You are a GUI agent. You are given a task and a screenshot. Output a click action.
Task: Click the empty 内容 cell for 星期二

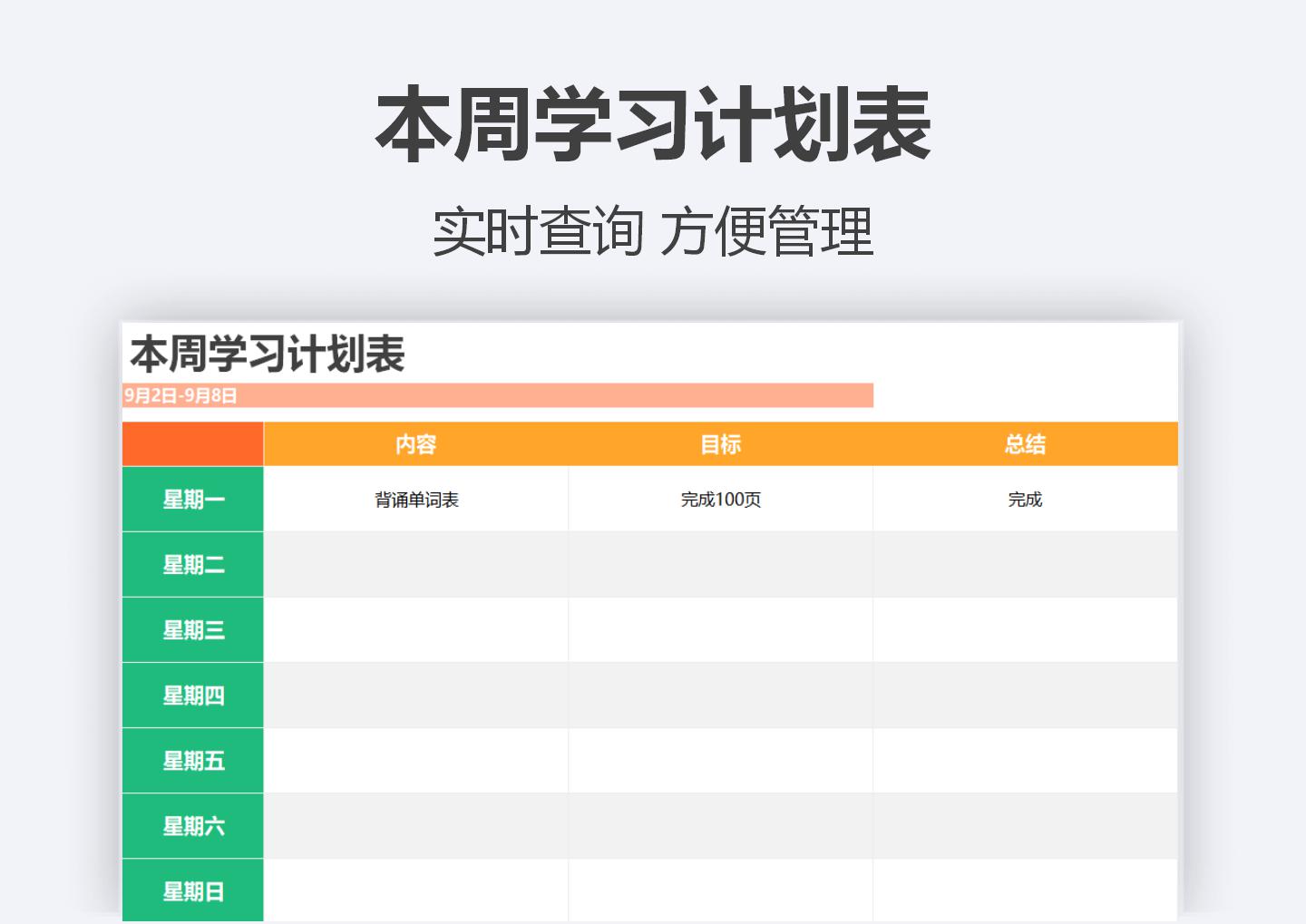(414, 564)
